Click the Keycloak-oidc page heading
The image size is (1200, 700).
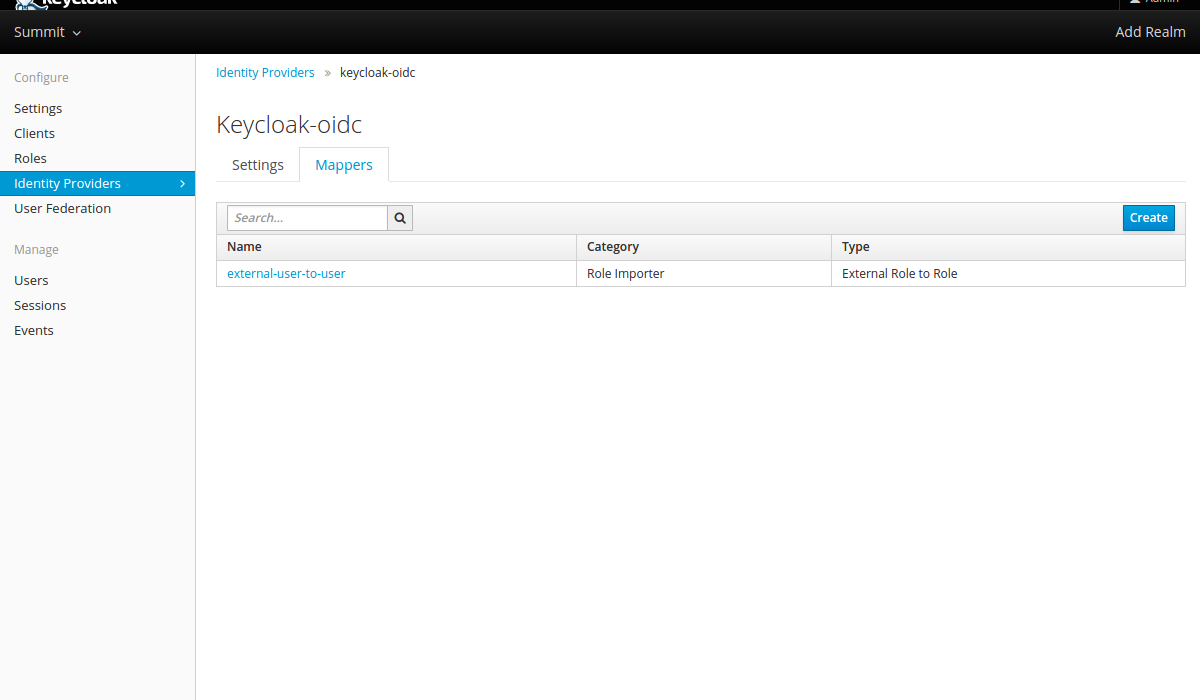pyautogui.click(x=289, y=125)
